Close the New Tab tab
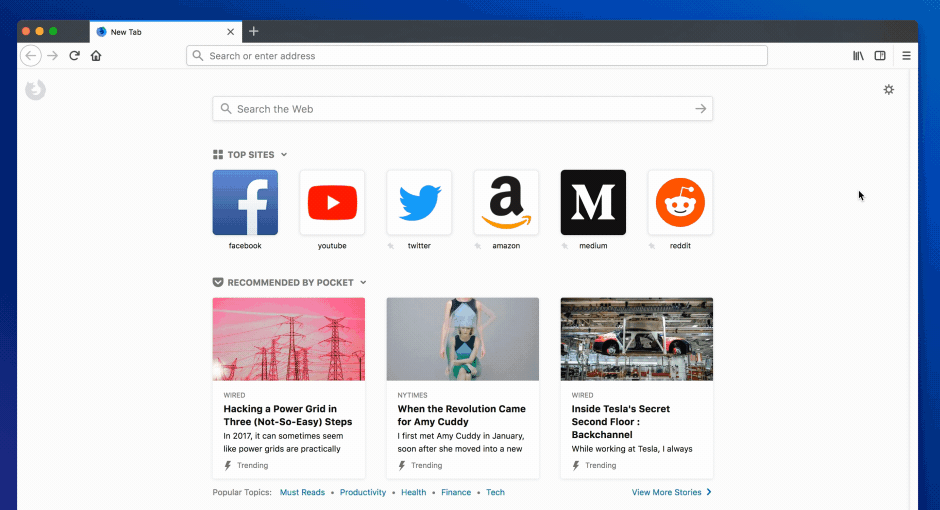This screenshot has width=940, height=510. pos(231,32)
